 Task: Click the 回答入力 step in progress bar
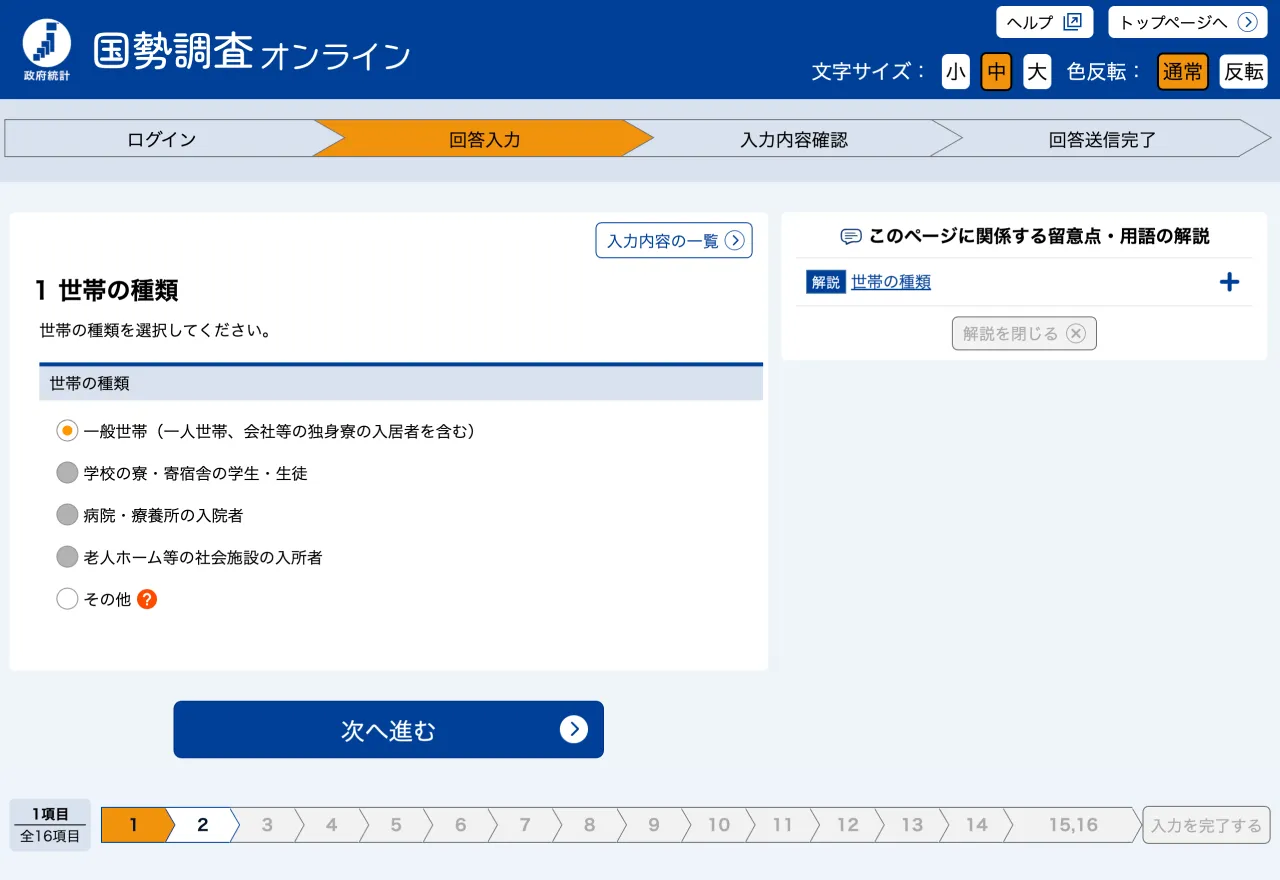pyautogui.click(x=483, y=139)
